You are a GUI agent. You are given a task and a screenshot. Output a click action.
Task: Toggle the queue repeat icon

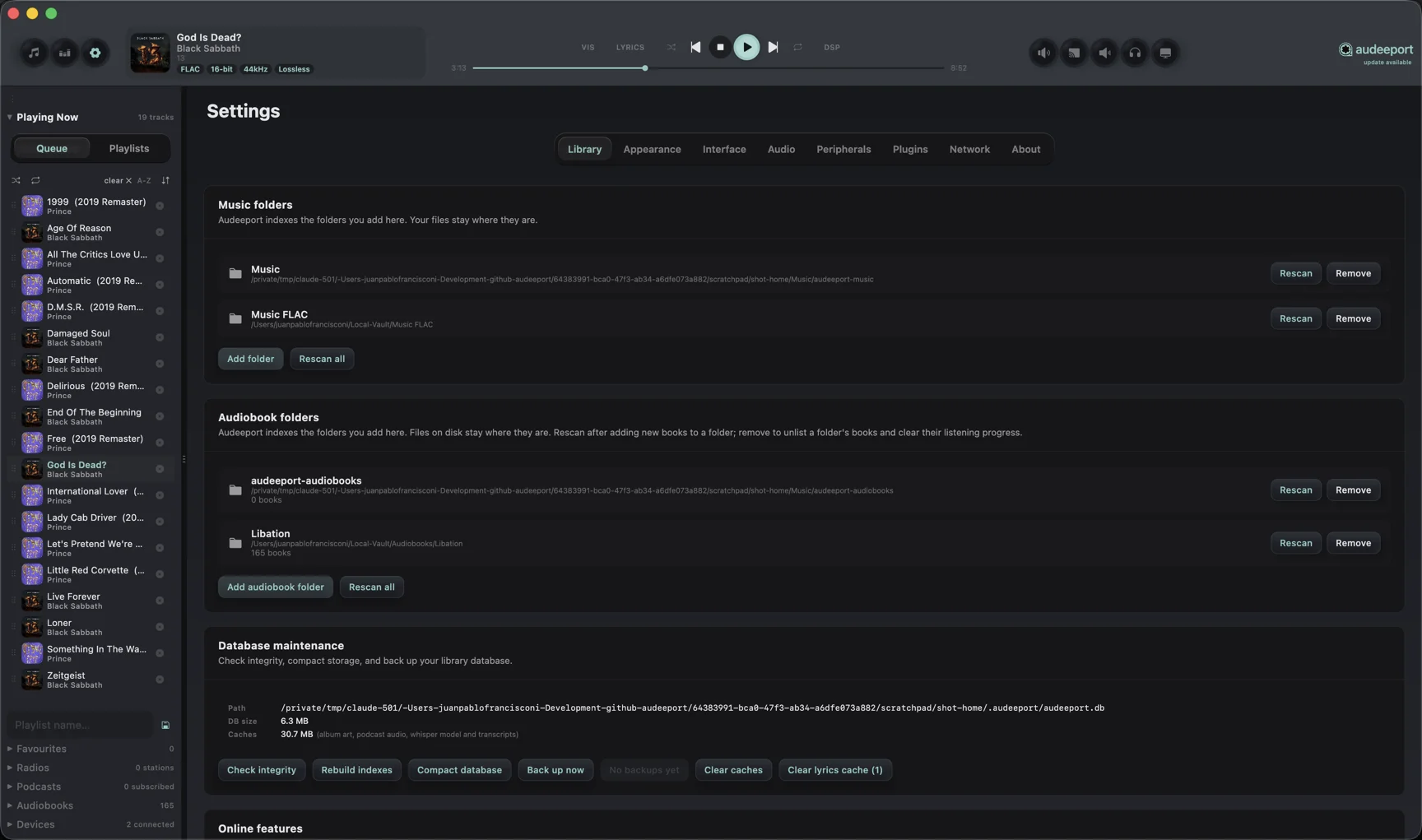pos(35,180)
